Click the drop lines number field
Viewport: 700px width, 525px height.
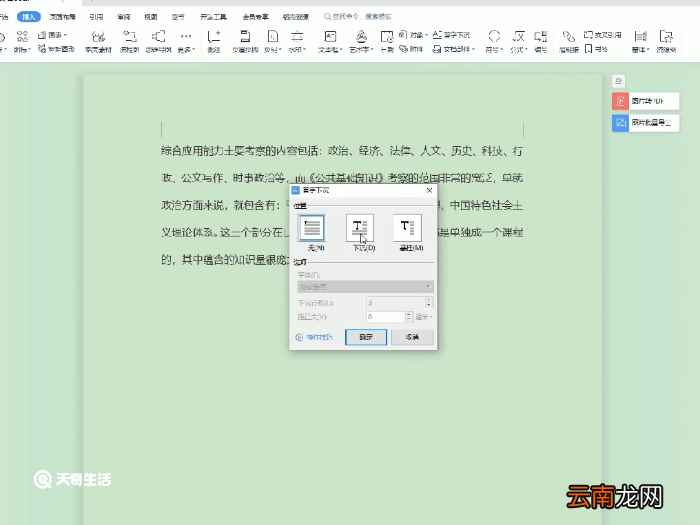pyautogui.click(x=395, y=303)
